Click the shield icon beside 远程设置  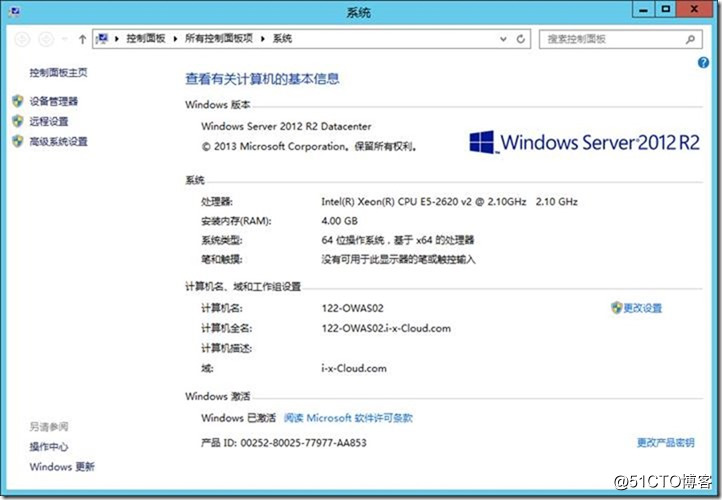point(18,121)
